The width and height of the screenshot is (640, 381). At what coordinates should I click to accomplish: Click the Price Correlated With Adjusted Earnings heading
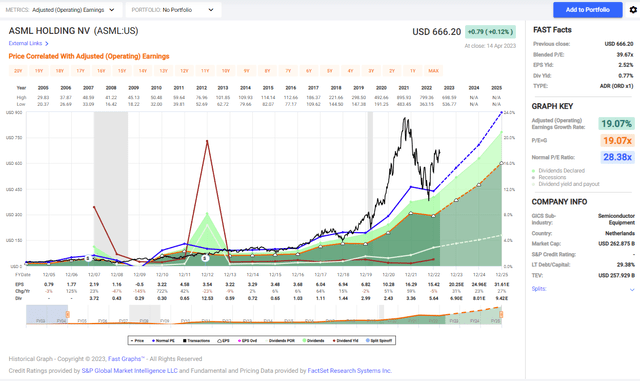(x=89, y=56)
